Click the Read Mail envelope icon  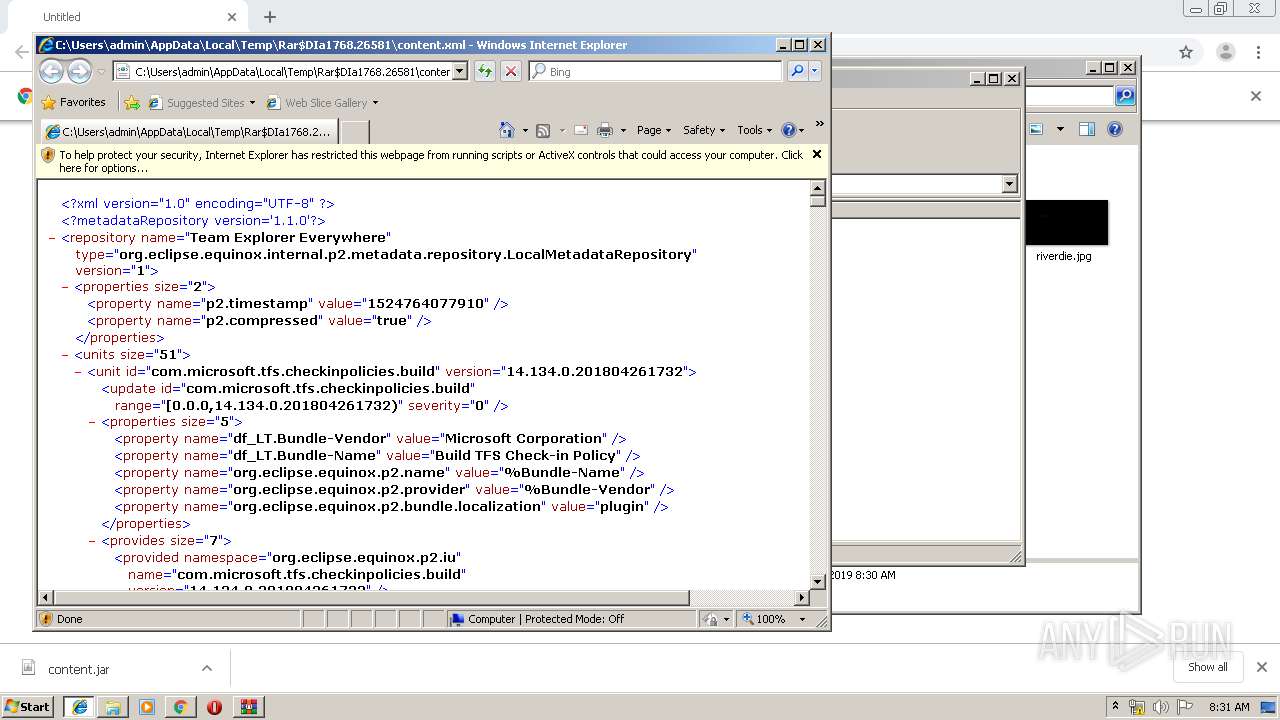(580, 130)
